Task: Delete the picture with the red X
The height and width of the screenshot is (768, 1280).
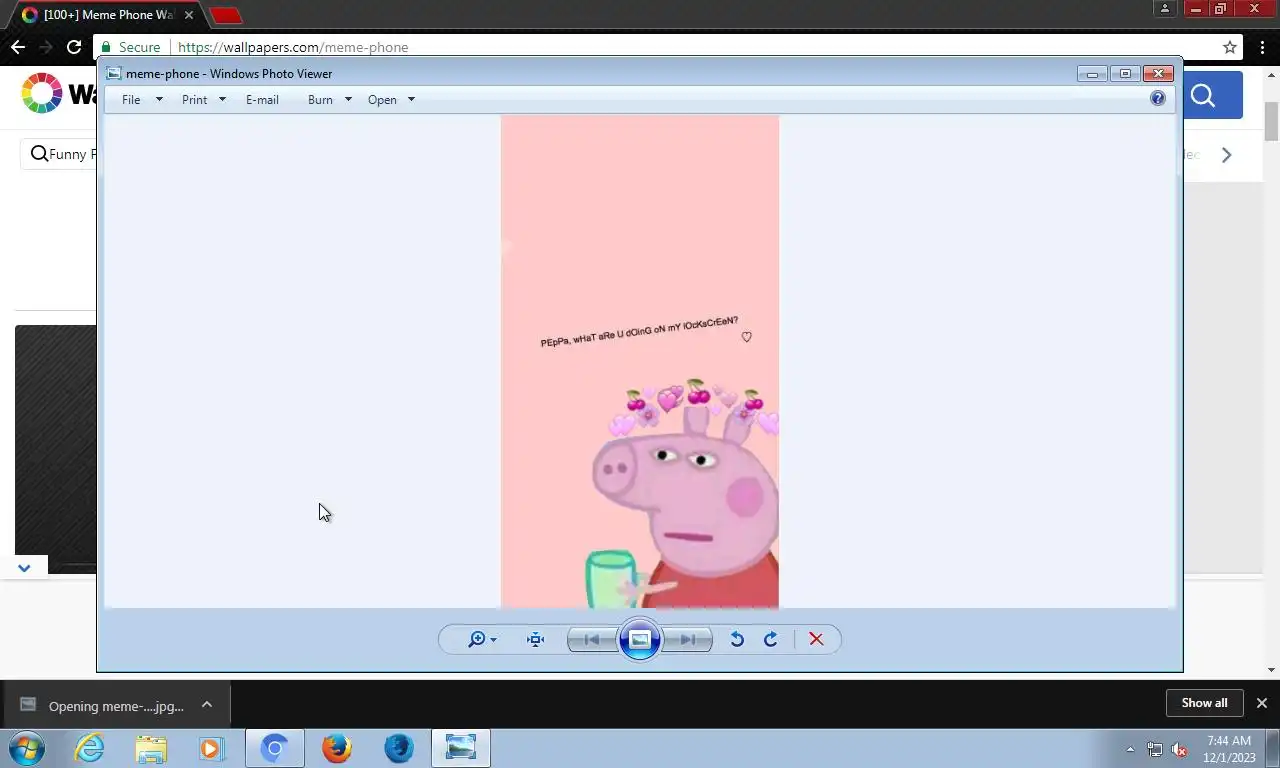Action: tap(816, 640)
